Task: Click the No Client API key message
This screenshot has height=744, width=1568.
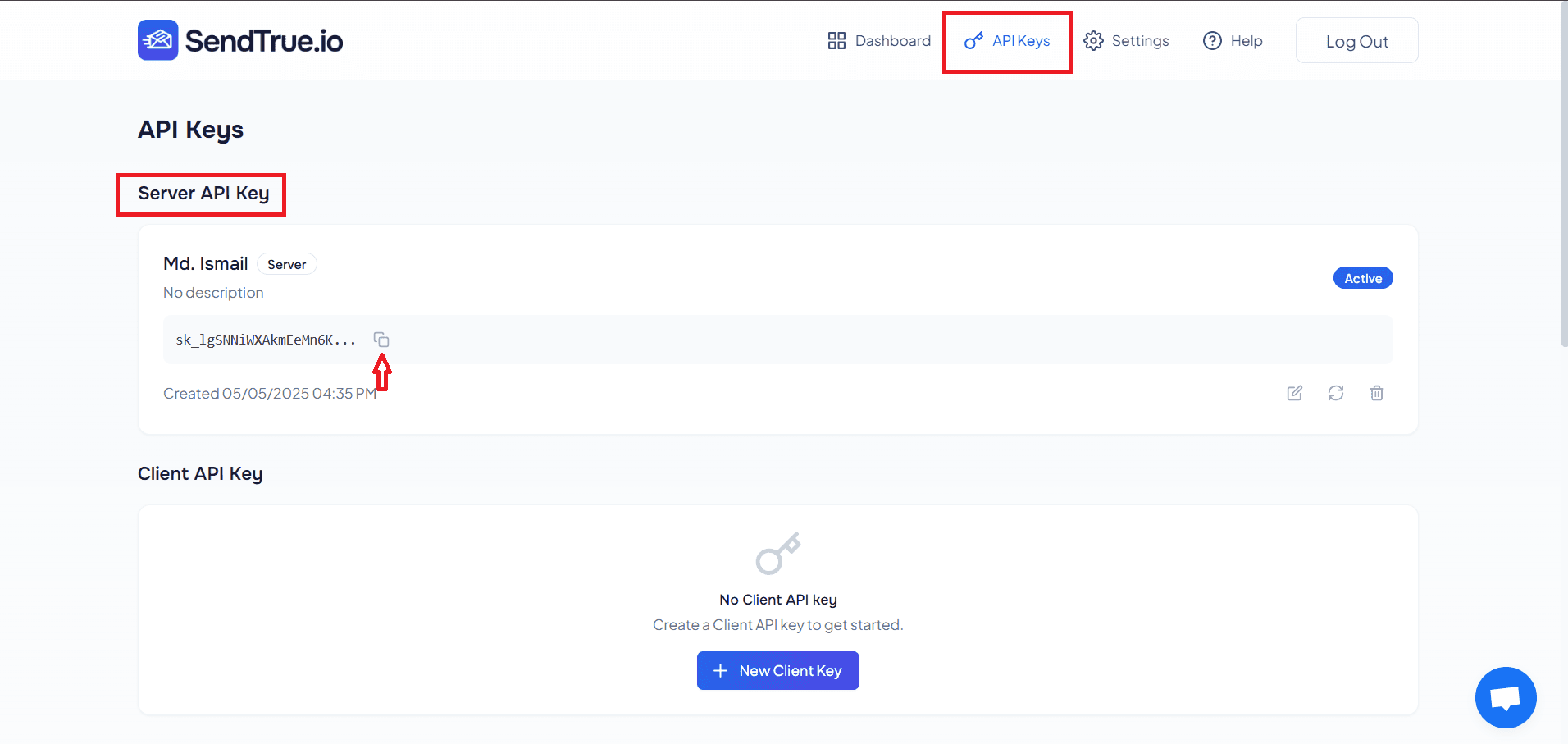Action: 777,600
